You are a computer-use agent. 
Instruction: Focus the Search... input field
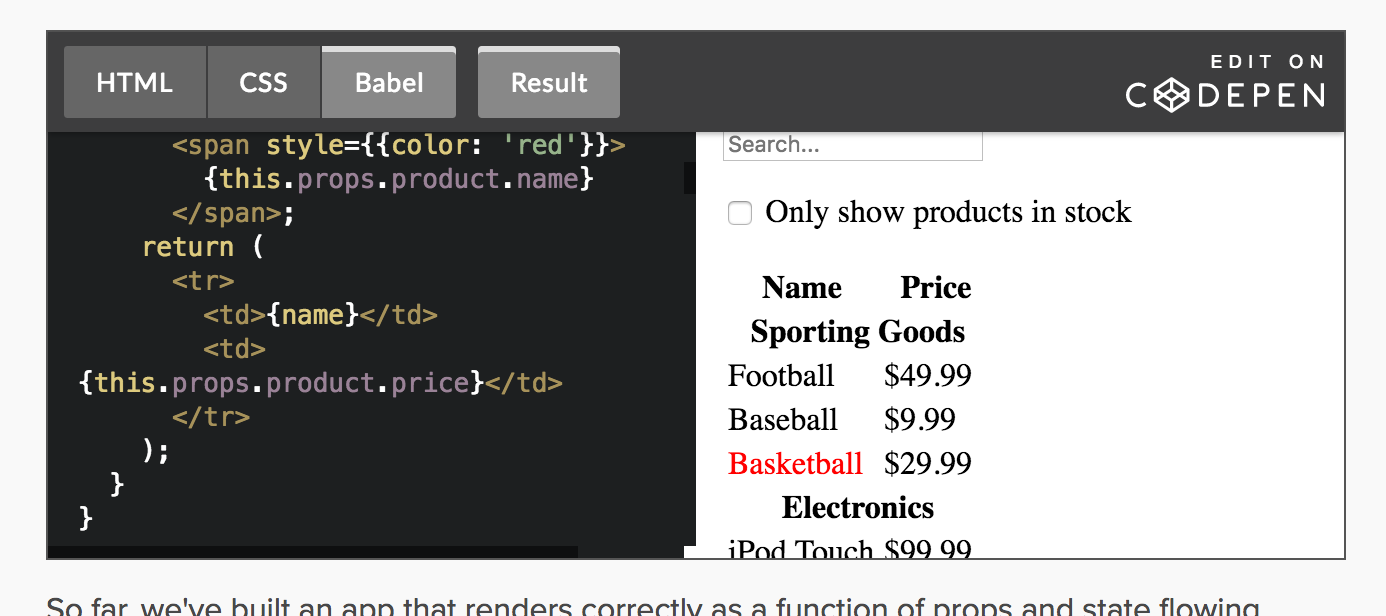(x=853, y=145)
